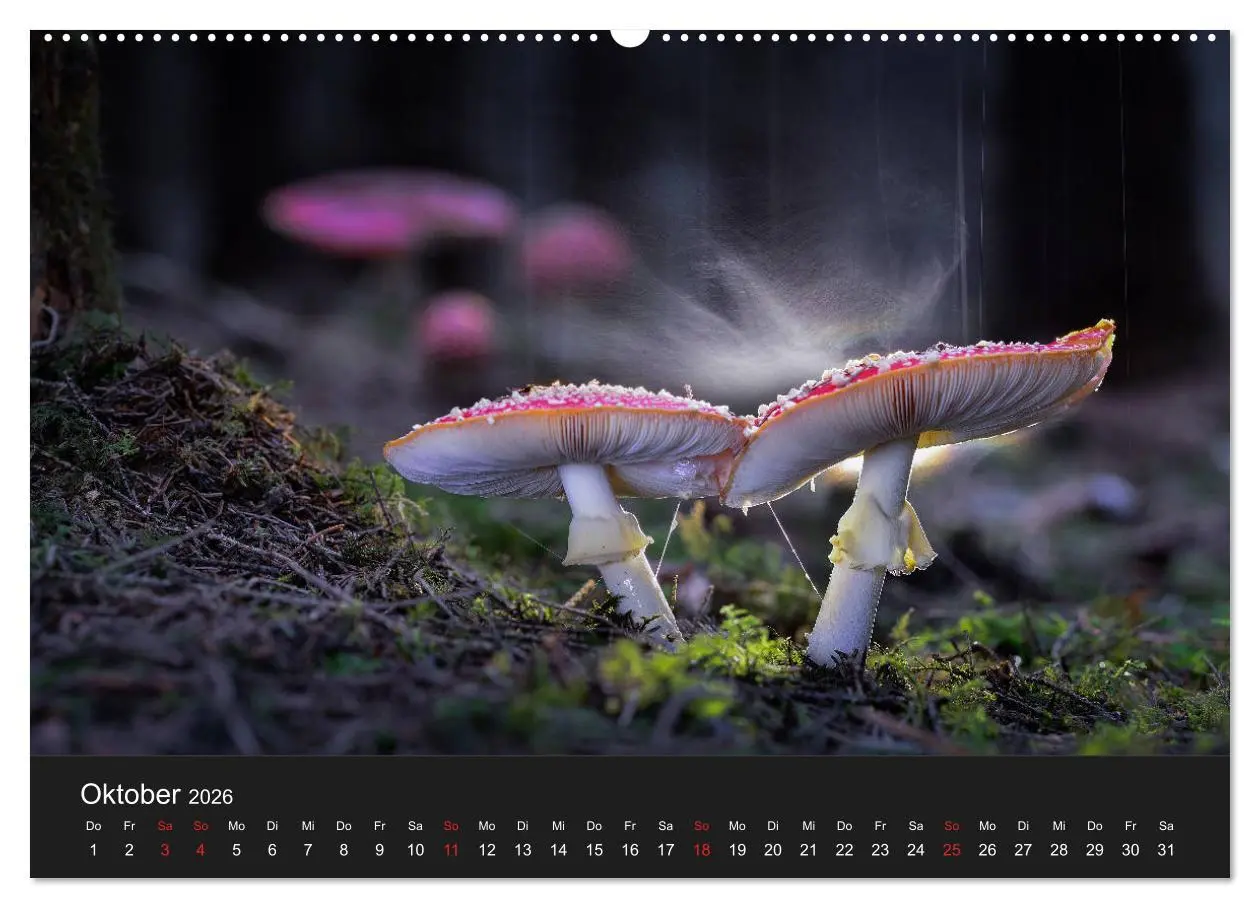This screenshot has width=1260, height=908.
Task: Pick the red Sunday date 18
Action: click(702, 850)
